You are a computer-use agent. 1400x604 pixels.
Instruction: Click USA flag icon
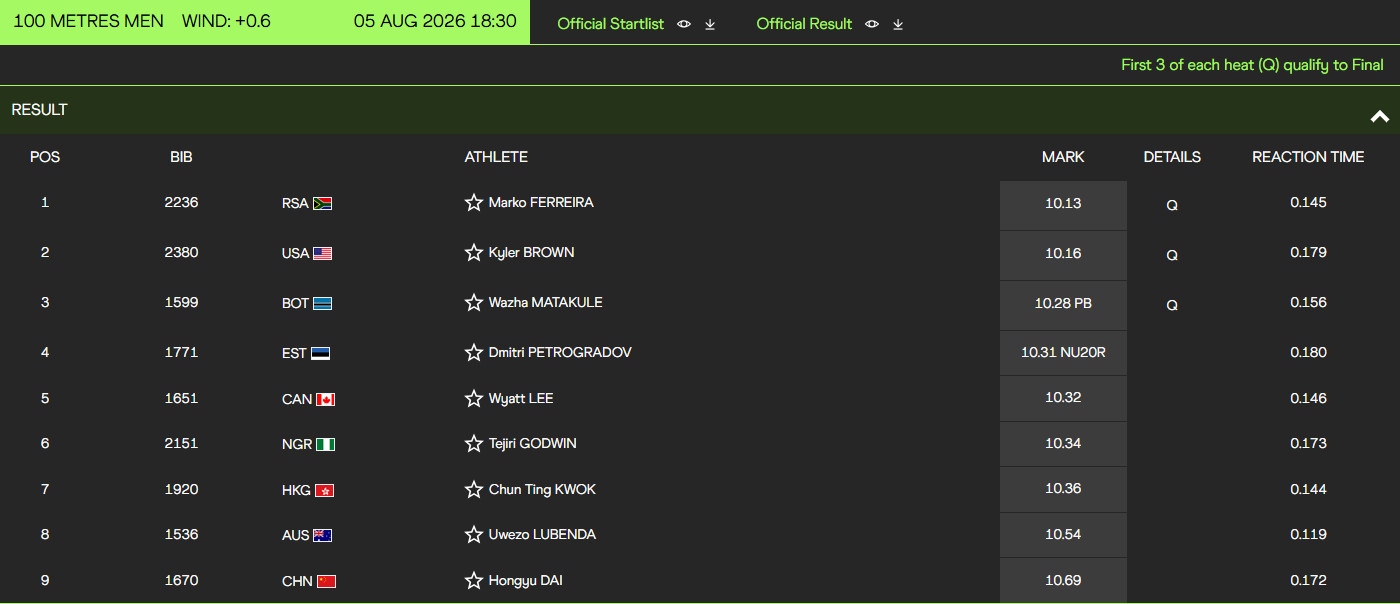[323, 254]
